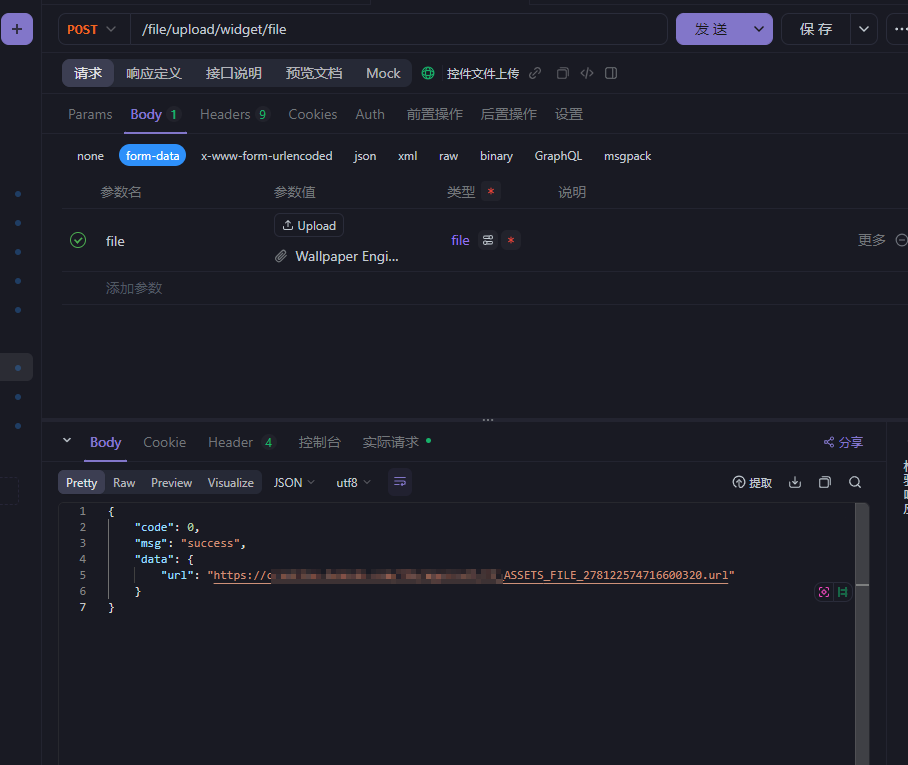Select the binary body type
The width and height of the screenshot is (908, 765).
496,156
